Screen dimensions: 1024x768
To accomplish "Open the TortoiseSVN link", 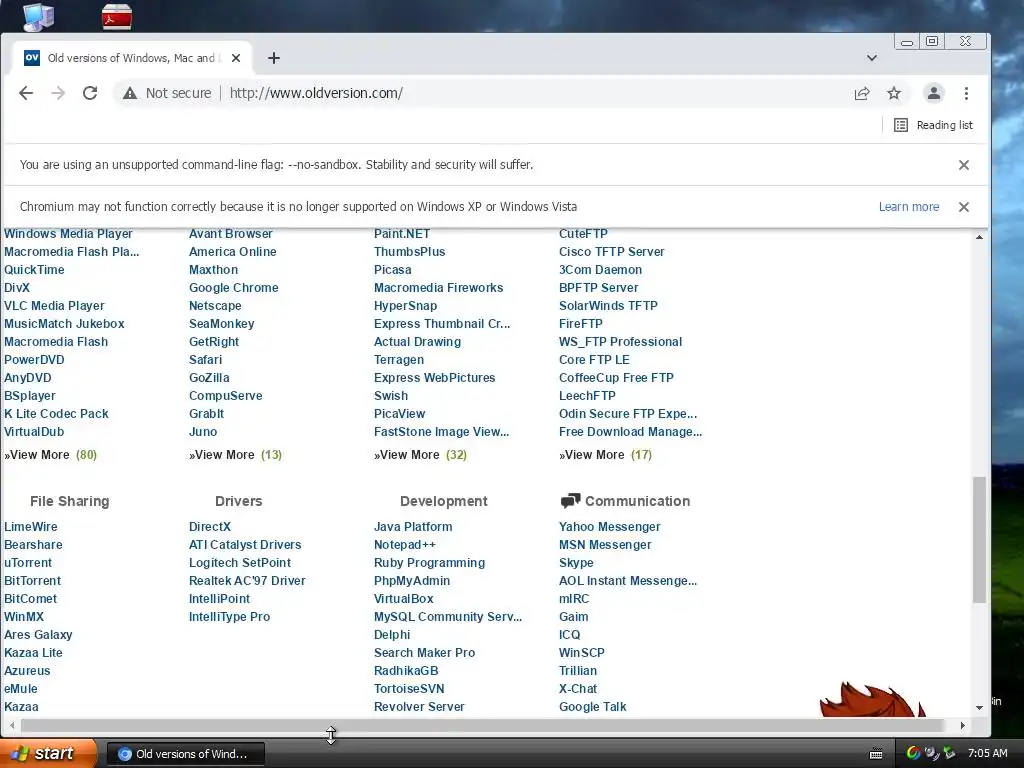I will (409, 688).
